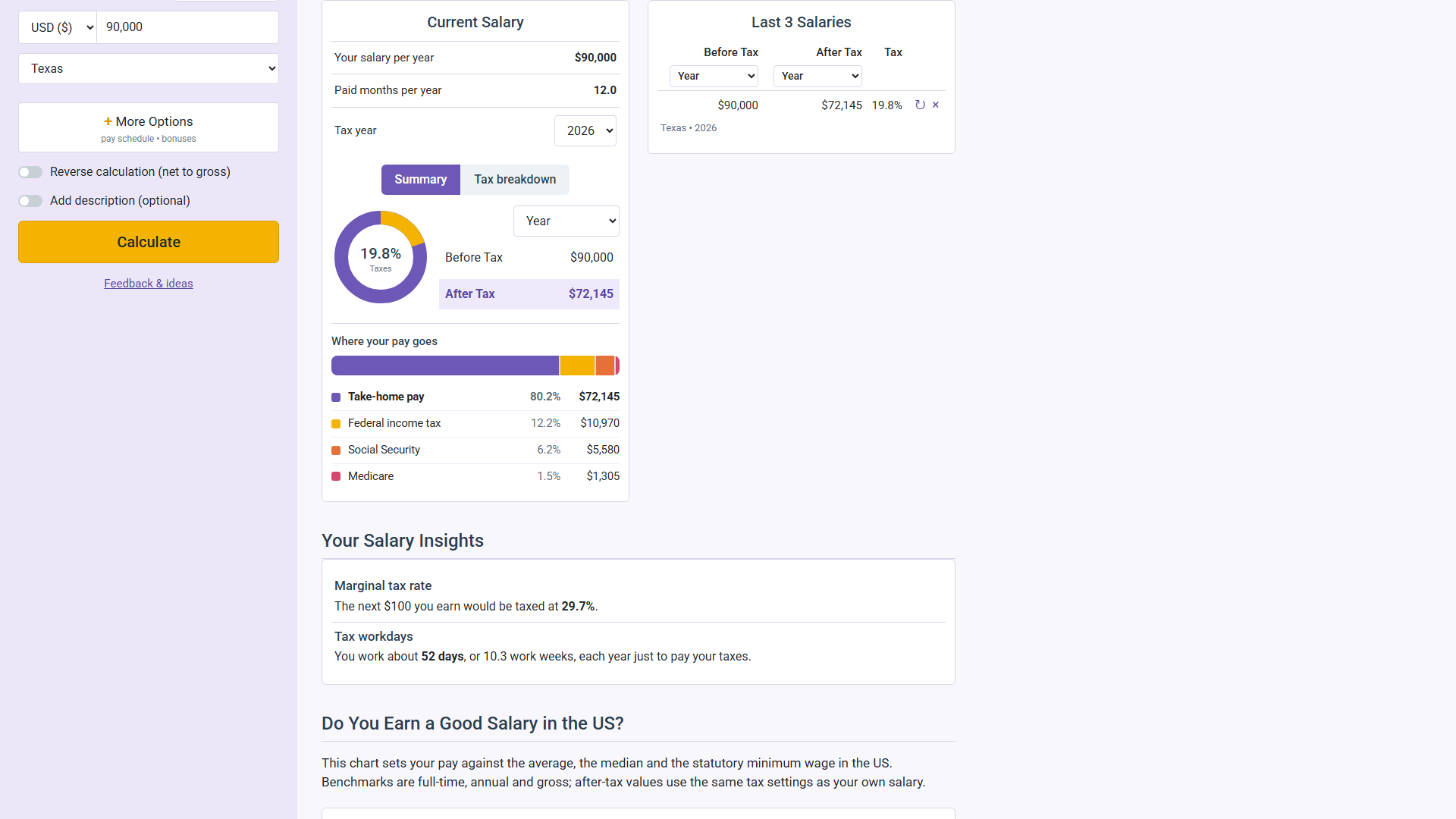Image resolution: width=1456 pixels, height=819 pixels.
Task: Click the orange Social Security segment of the pay bar
Action: 605,366
